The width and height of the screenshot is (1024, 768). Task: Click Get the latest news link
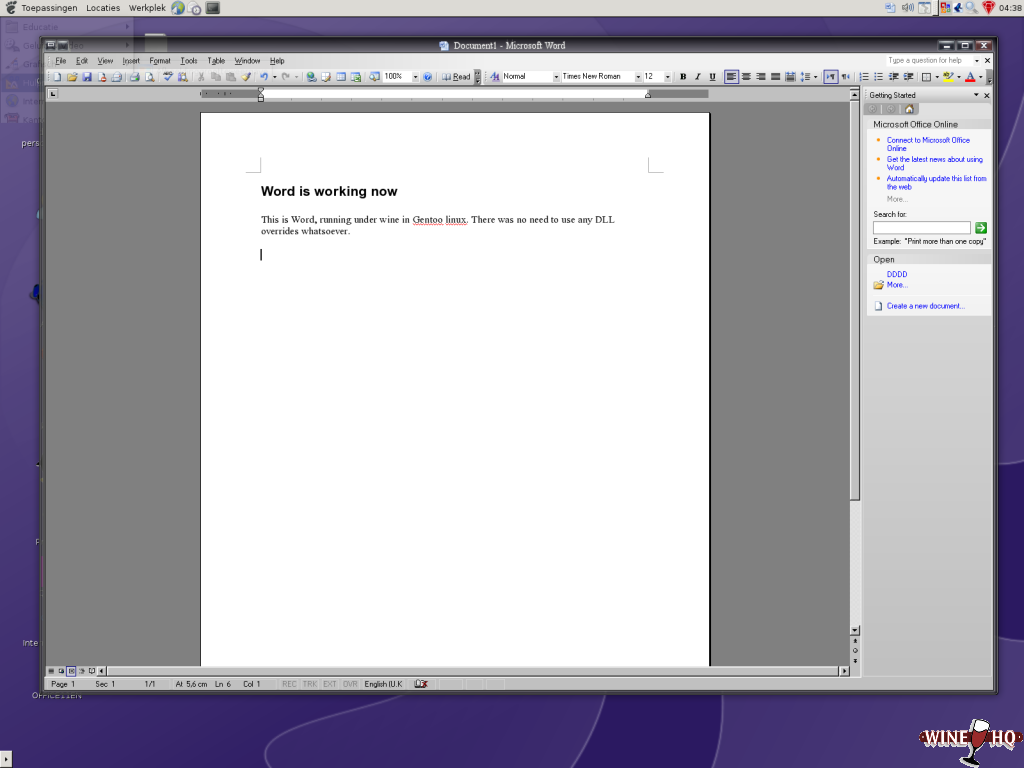(935, 163)
